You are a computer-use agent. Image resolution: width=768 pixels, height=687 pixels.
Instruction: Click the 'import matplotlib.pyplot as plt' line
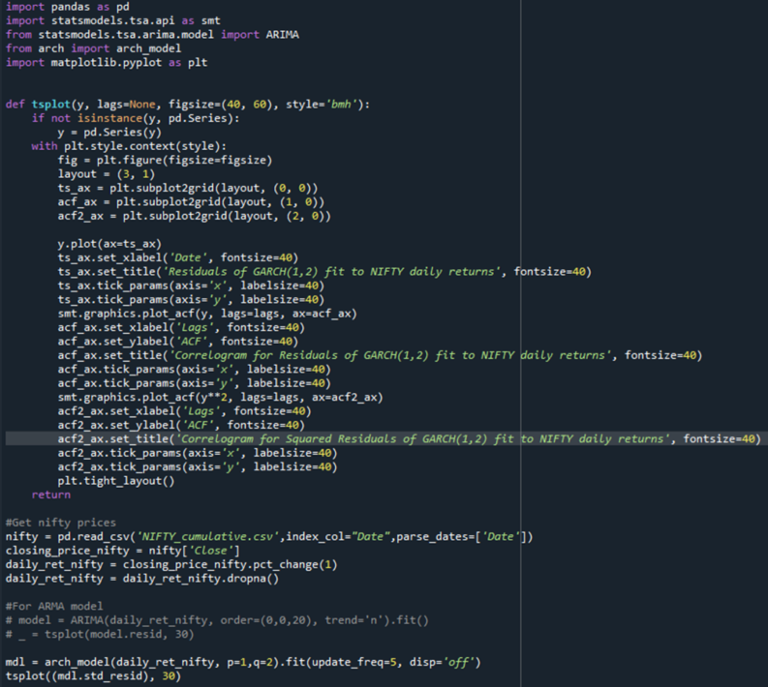[96, 62]
